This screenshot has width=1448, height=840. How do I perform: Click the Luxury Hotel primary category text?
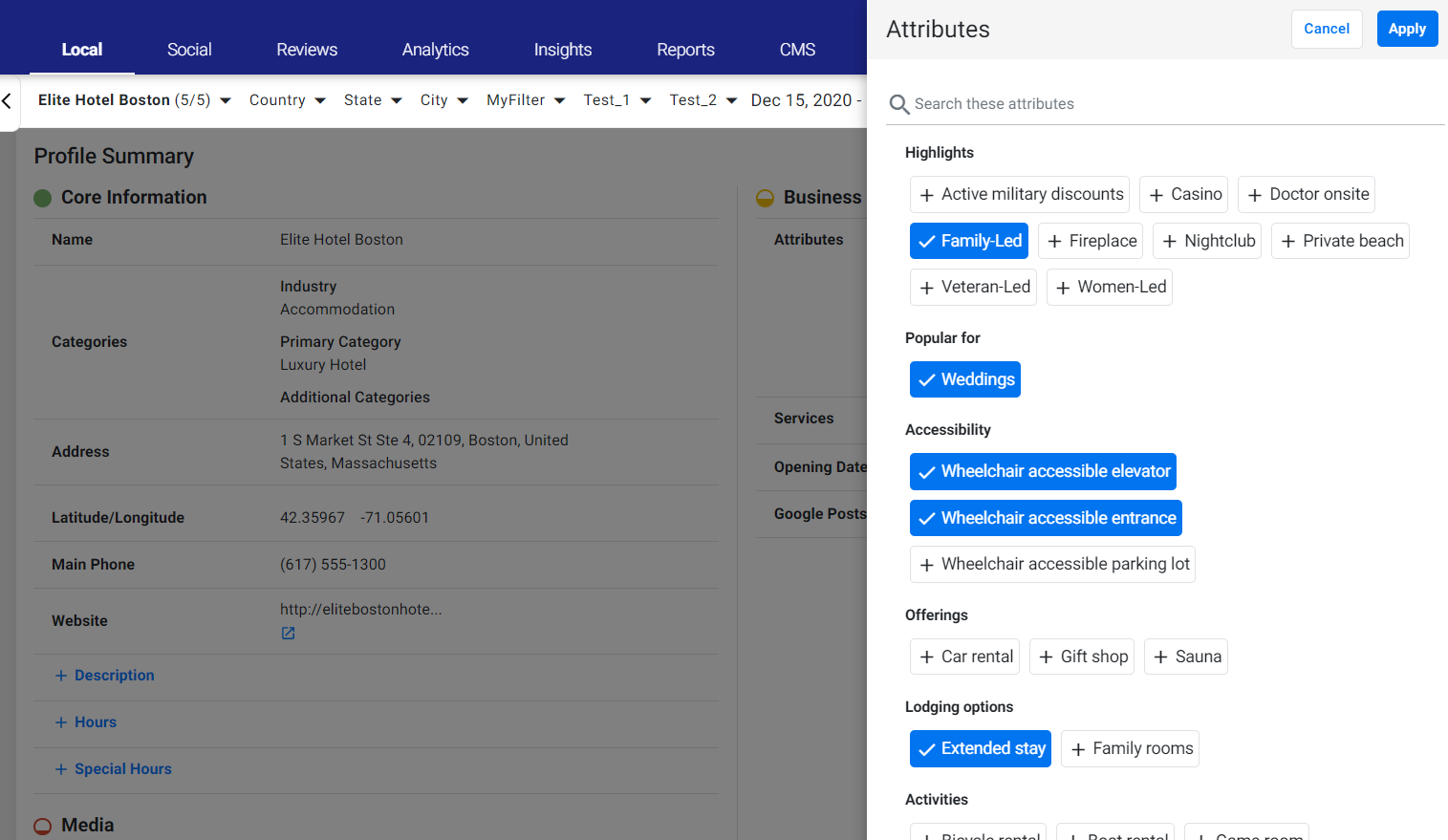[x=323, y=365]
